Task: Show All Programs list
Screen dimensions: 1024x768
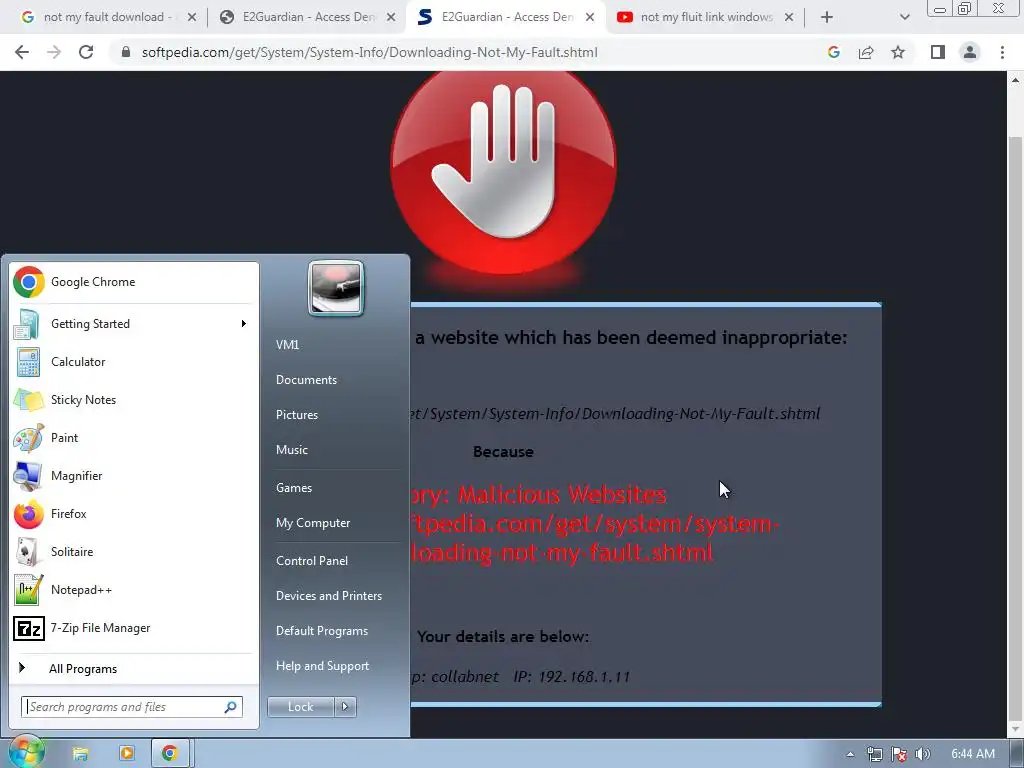Action: [134, 669]
